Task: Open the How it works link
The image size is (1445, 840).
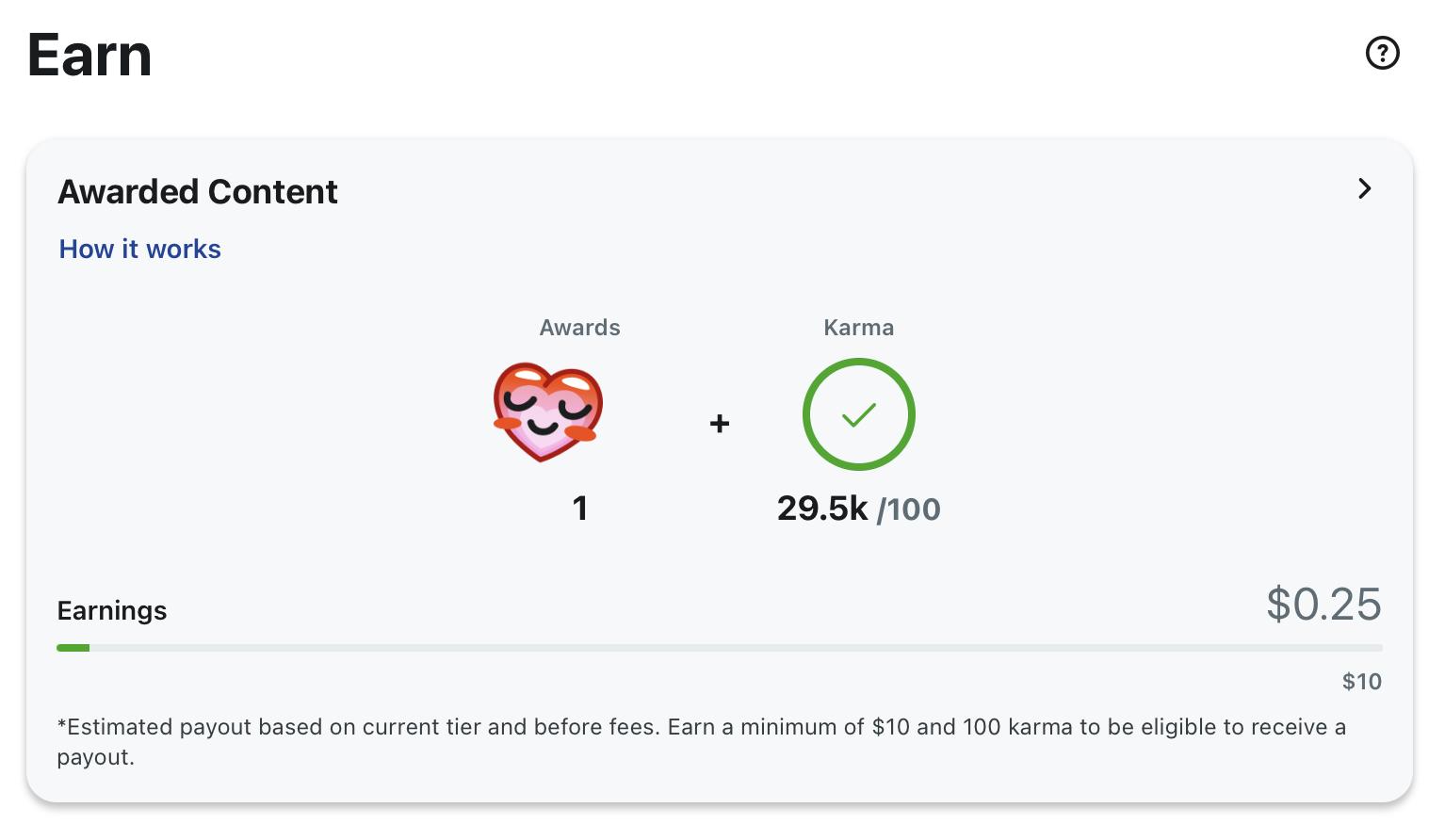Action: click(x=139, y=249)
